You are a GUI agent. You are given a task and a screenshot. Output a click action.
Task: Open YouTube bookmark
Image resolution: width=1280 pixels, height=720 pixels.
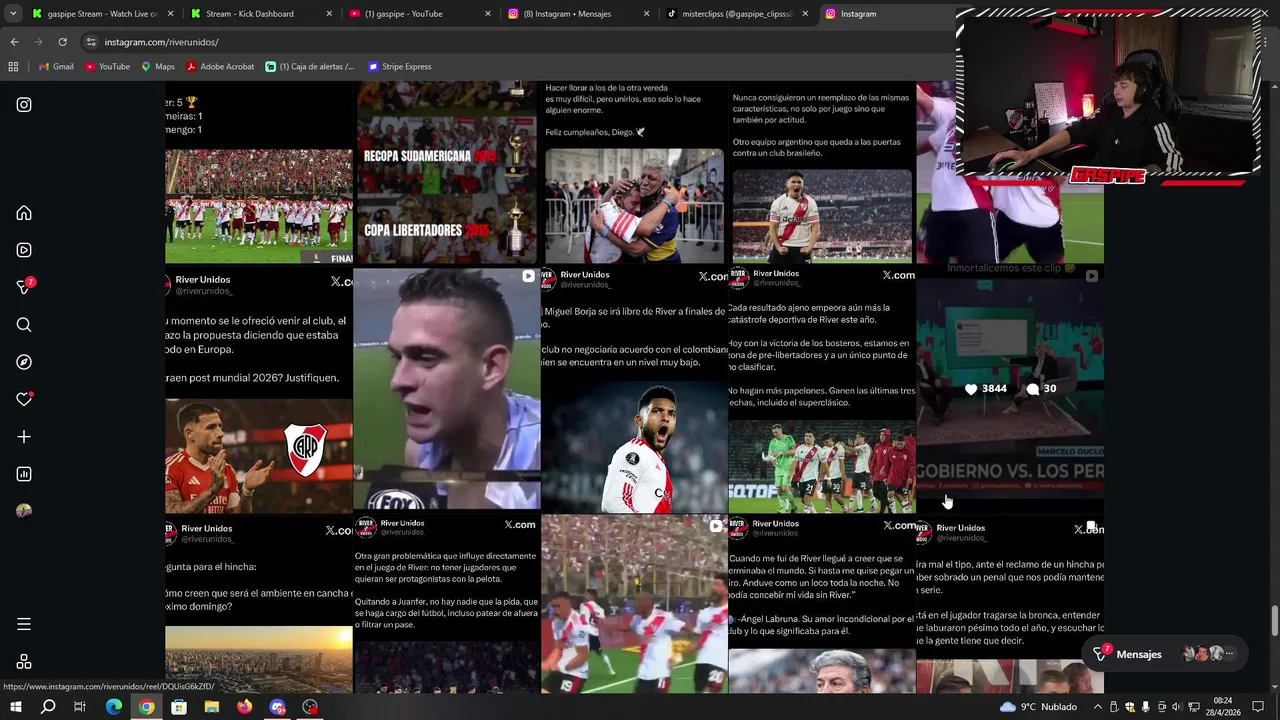pos(107,66)
